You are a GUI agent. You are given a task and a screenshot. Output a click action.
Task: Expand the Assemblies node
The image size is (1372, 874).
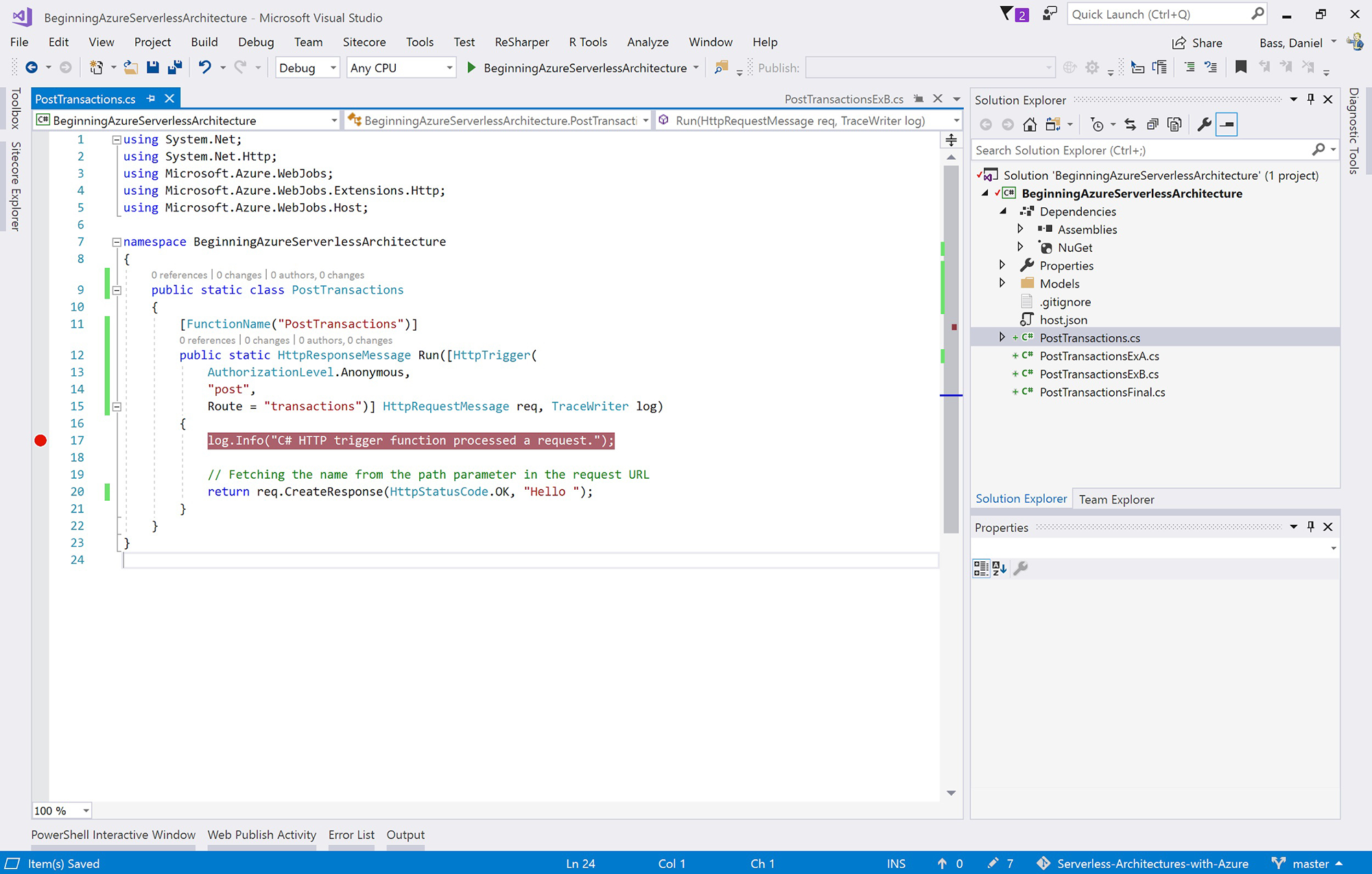[x=1019, y=229]
